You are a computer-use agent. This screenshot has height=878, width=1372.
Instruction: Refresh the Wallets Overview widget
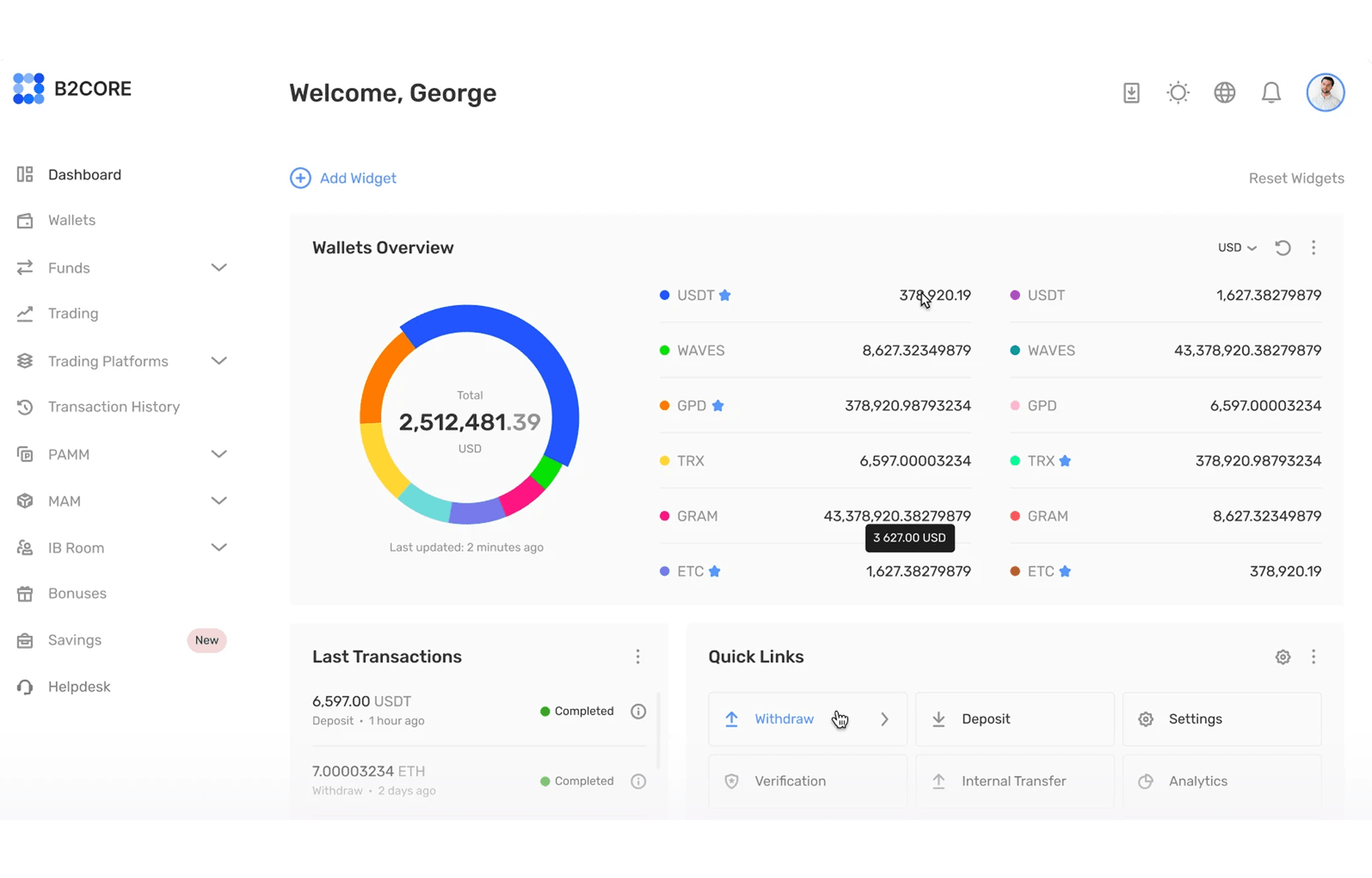[x=1283, y=248]
